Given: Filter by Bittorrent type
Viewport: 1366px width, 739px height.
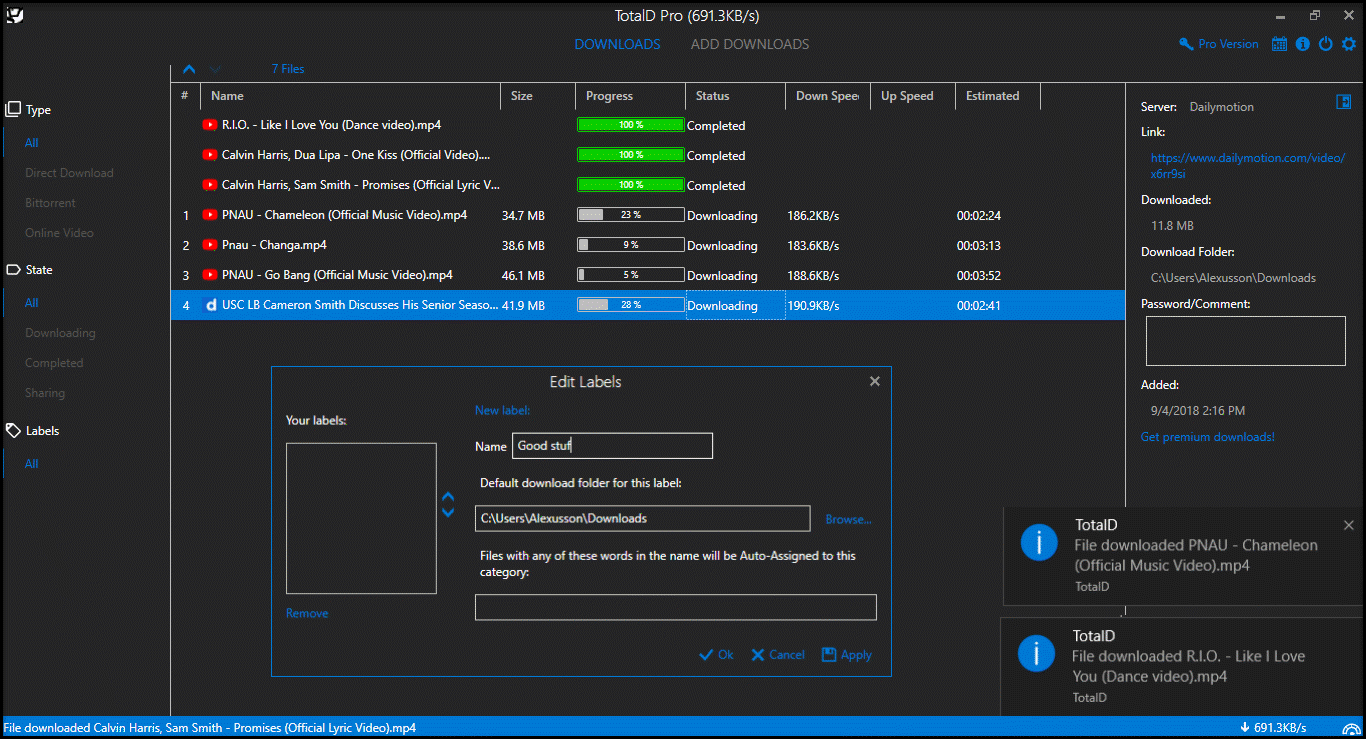Looking at the screenshot, I should [51, 203].
